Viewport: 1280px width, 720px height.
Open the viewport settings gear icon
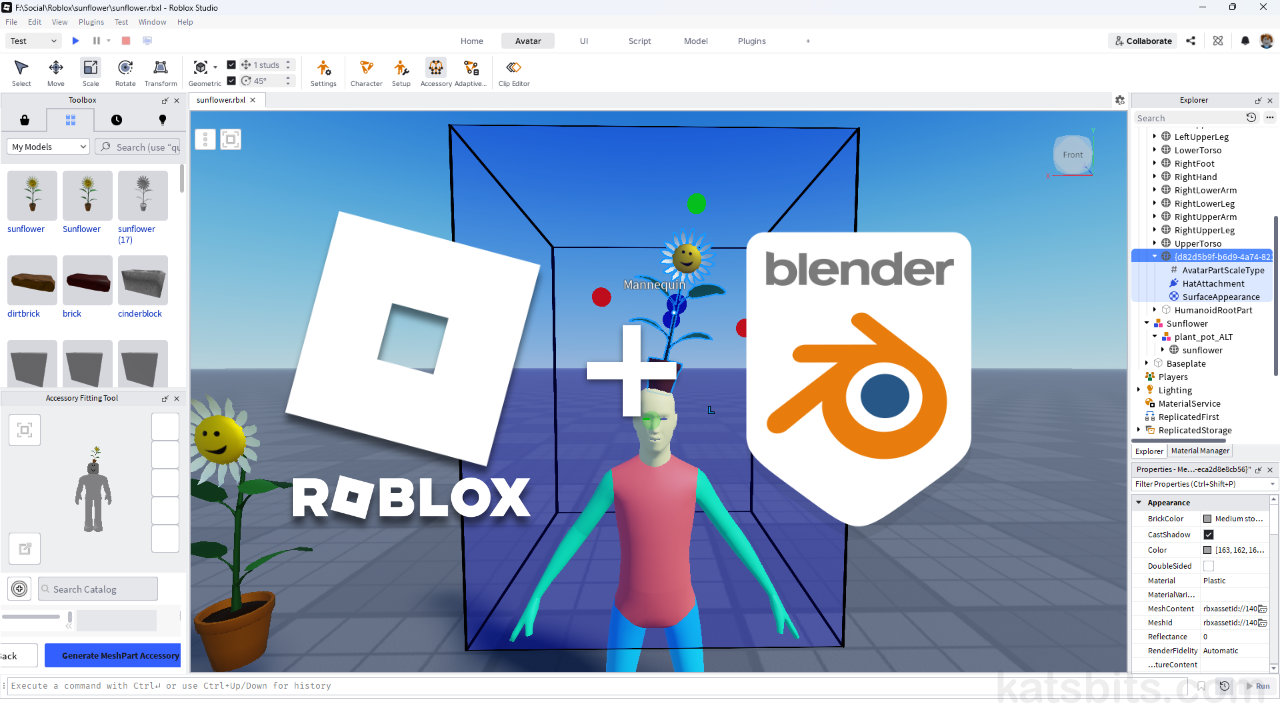point(1120,100)
